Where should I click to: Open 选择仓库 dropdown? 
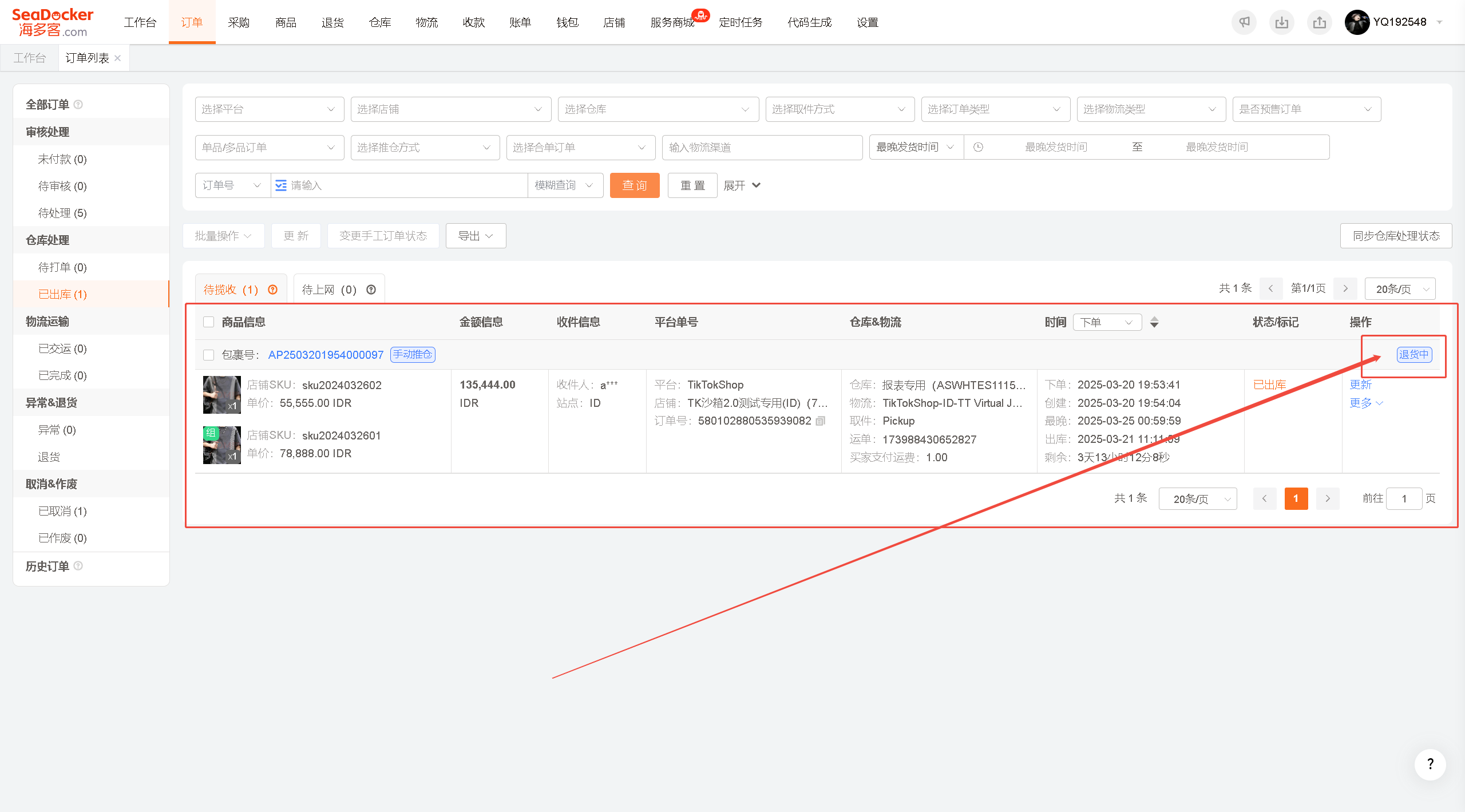[x=658, y=109]
